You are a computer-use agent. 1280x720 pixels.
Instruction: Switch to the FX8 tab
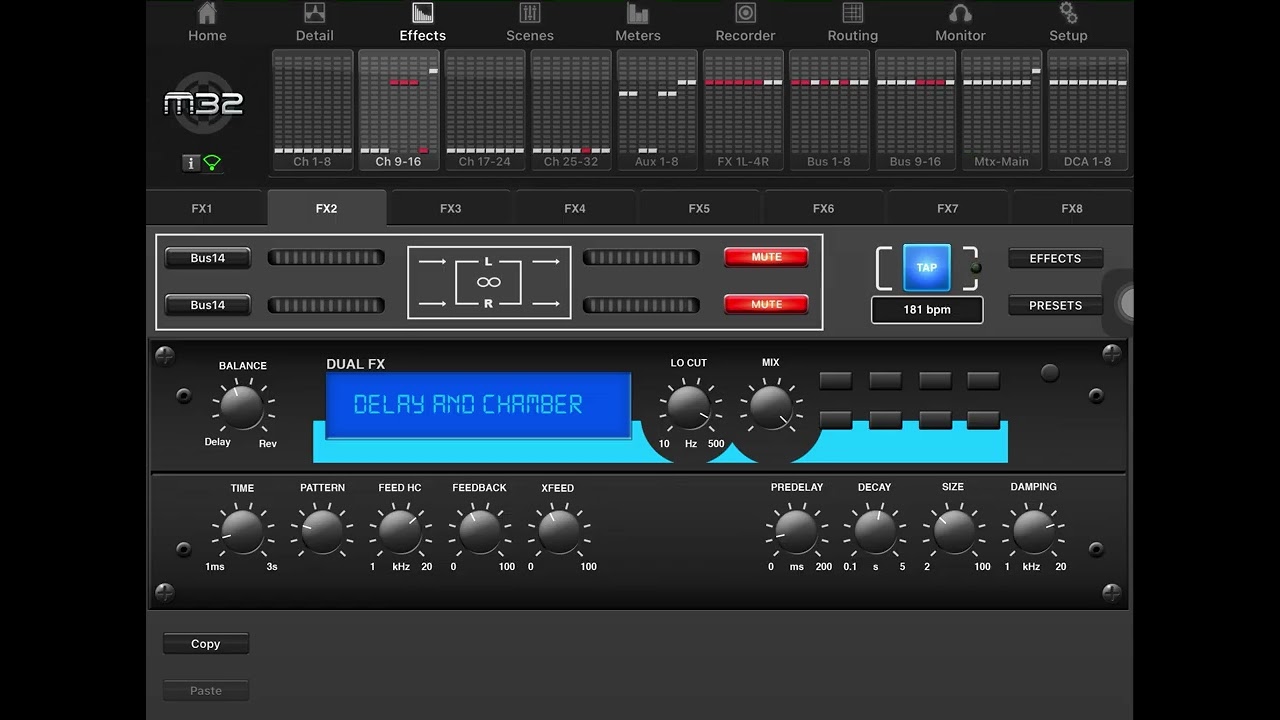click(x=1071, y=208)
